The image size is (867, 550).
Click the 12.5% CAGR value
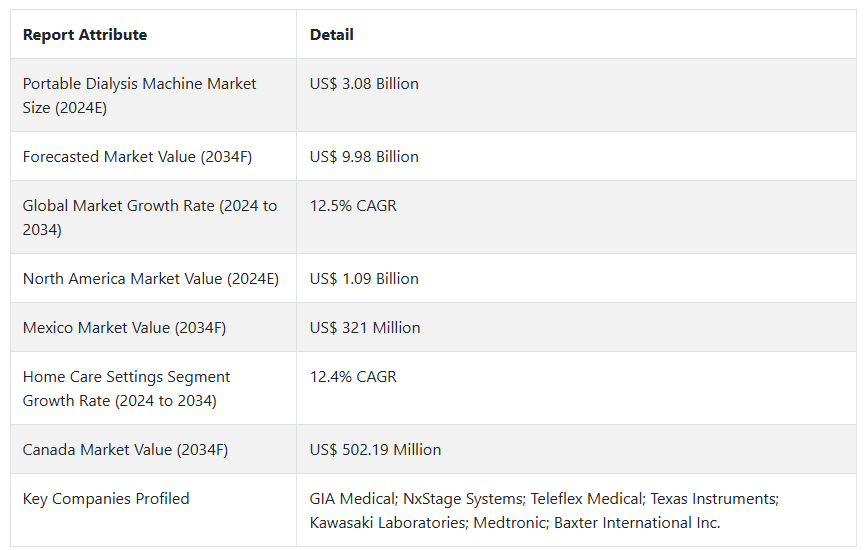click(x=353, y=206)
